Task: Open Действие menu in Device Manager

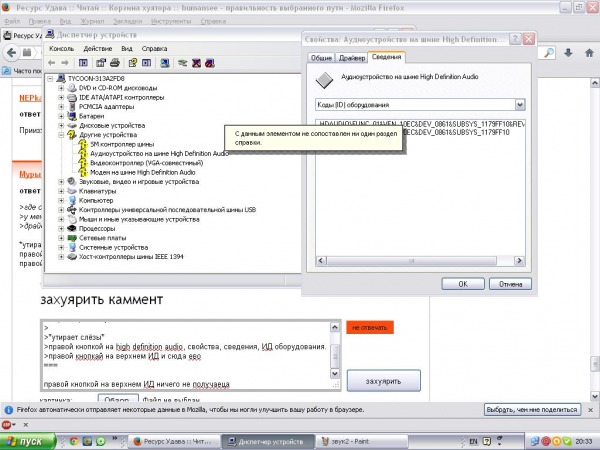Action: (98, 49)
